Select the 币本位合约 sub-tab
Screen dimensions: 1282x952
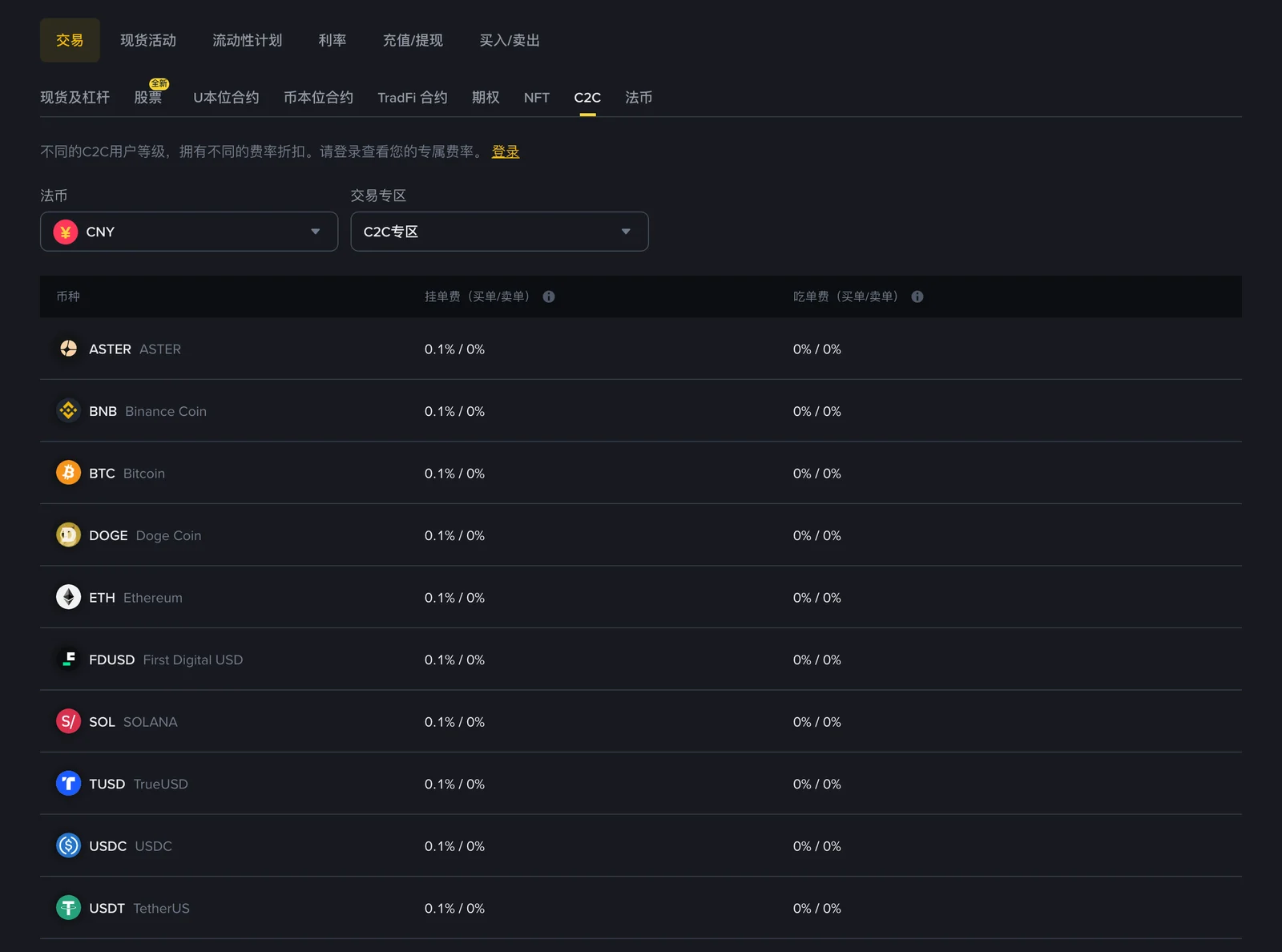tap(318, 98)
